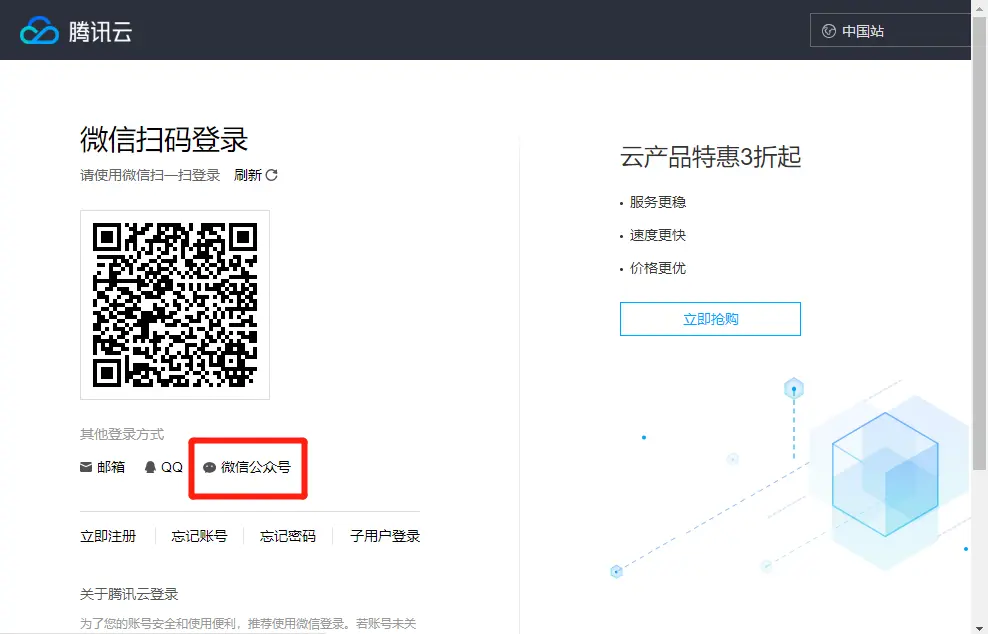Image resolution: width=988 pixels, height=634 pixels.
Task: Open 子用户登录 sub-user login
Action: point(385,536)
